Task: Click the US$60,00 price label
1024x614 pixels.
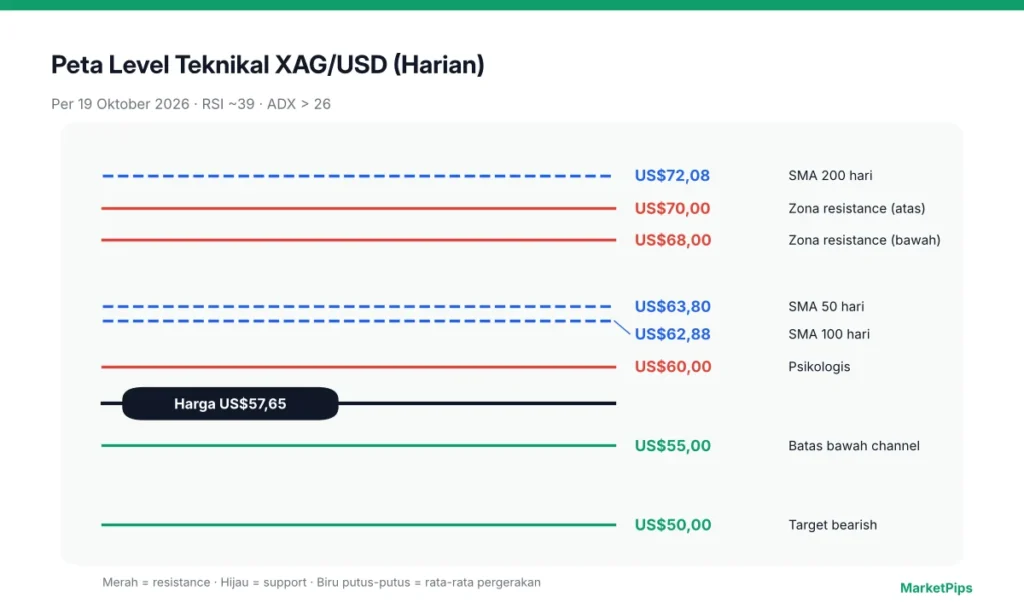Action: point(673,366)
